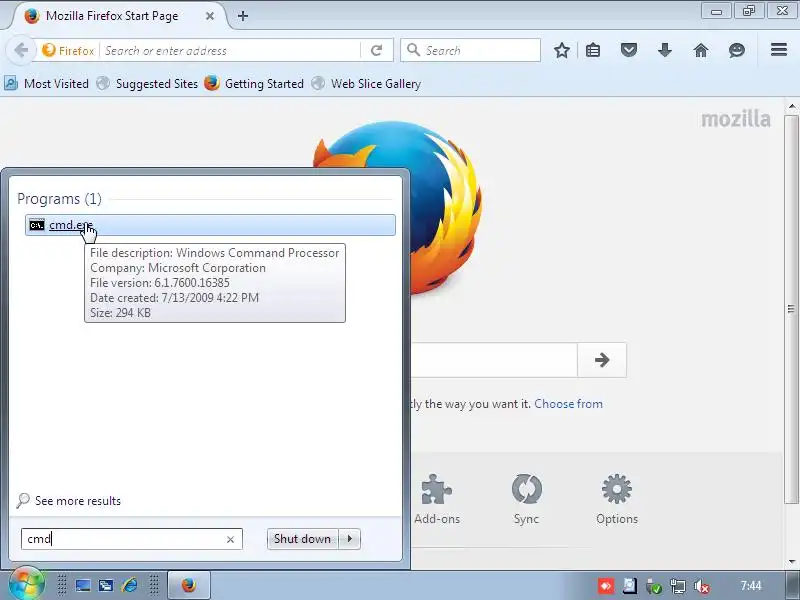Launch cmd.exe from Programs results

click(210, 225)
